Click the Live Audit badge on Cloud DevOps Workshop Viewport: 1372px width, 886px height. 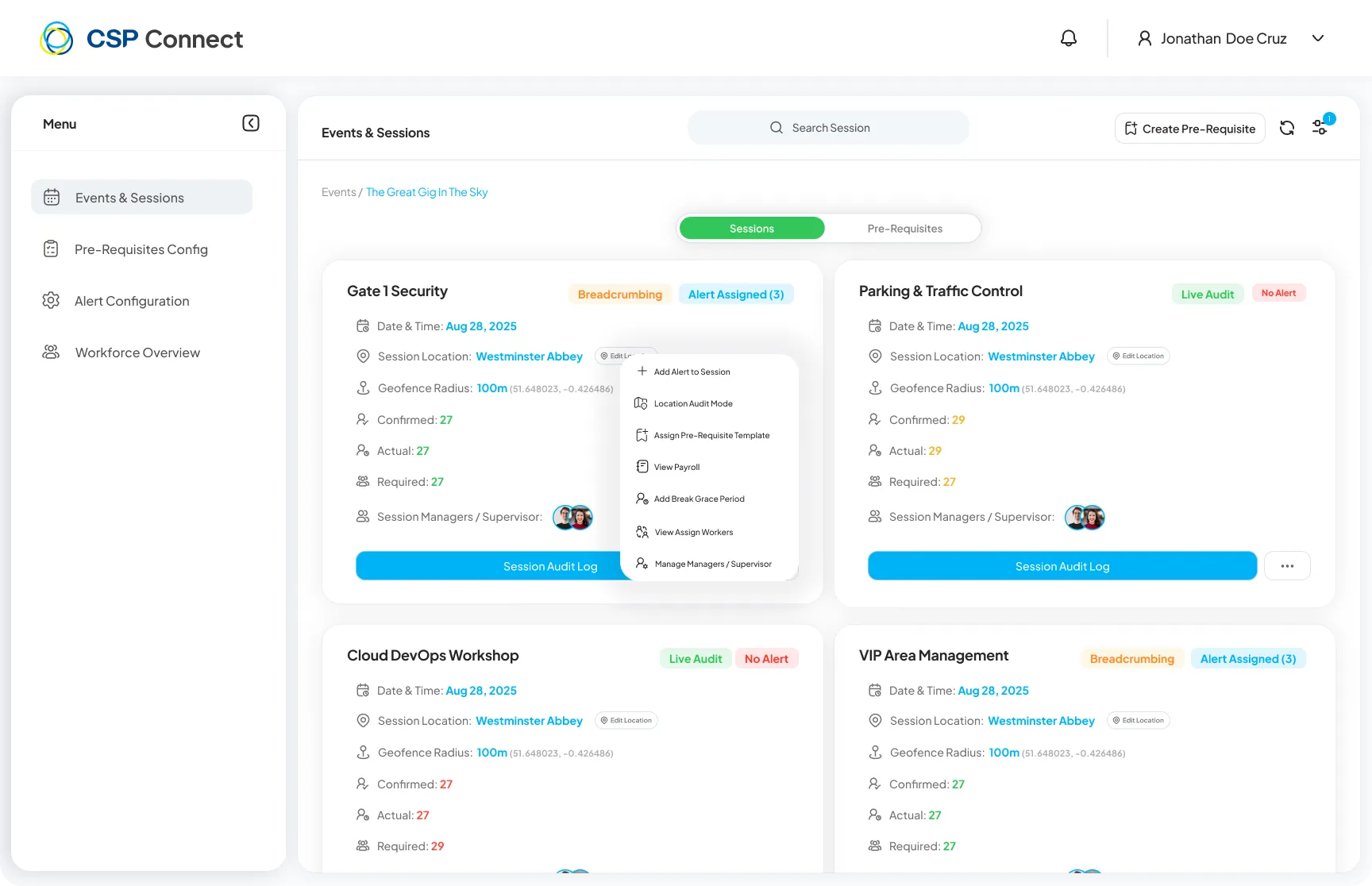[x=696, y=659]
